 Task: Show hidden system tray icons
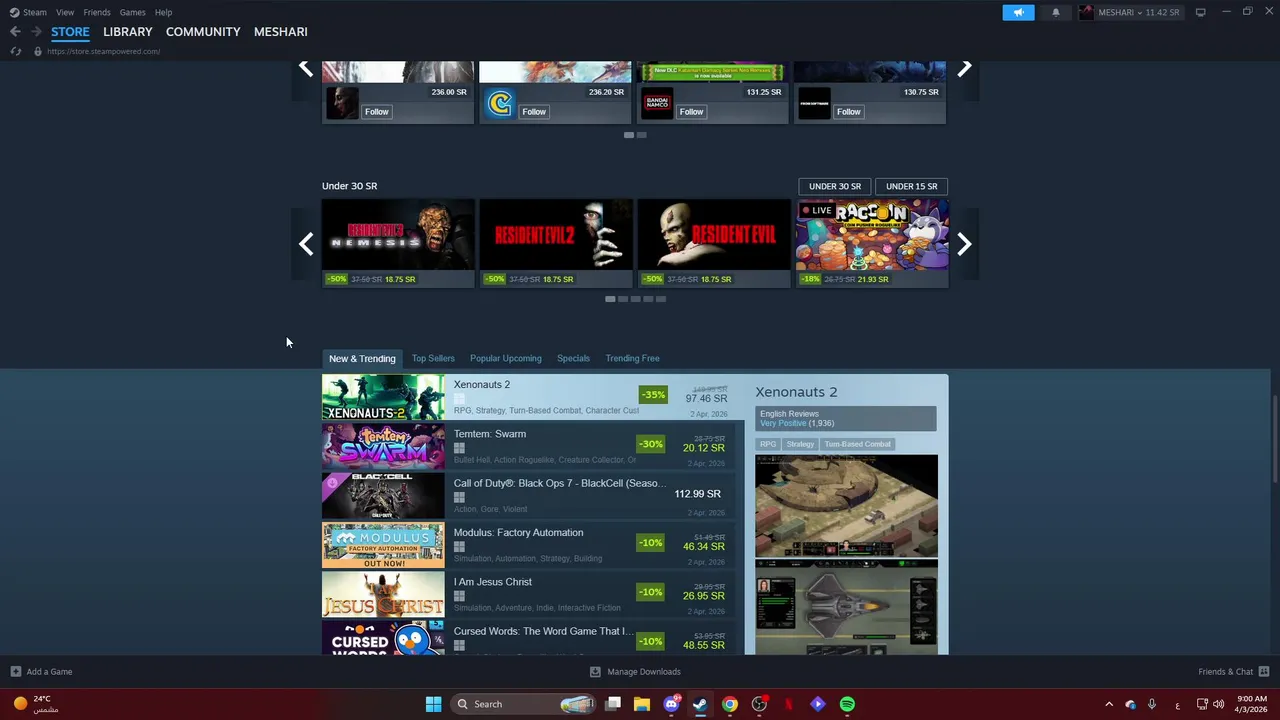coord(1108,704)
